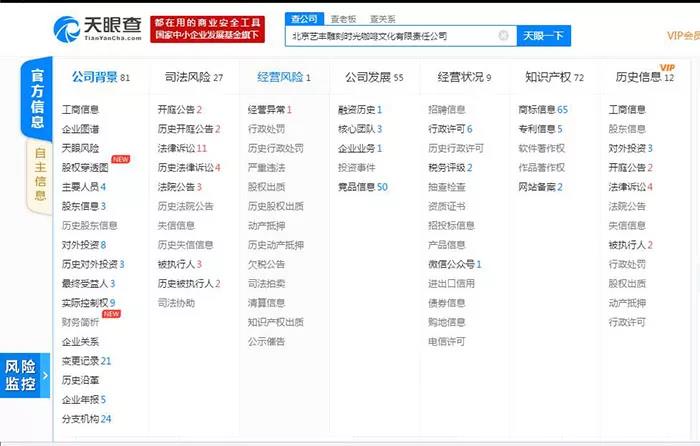The image size is (700, 446).
Task: Open the 知识产权 72 section
Action: [x=554, y=77]
